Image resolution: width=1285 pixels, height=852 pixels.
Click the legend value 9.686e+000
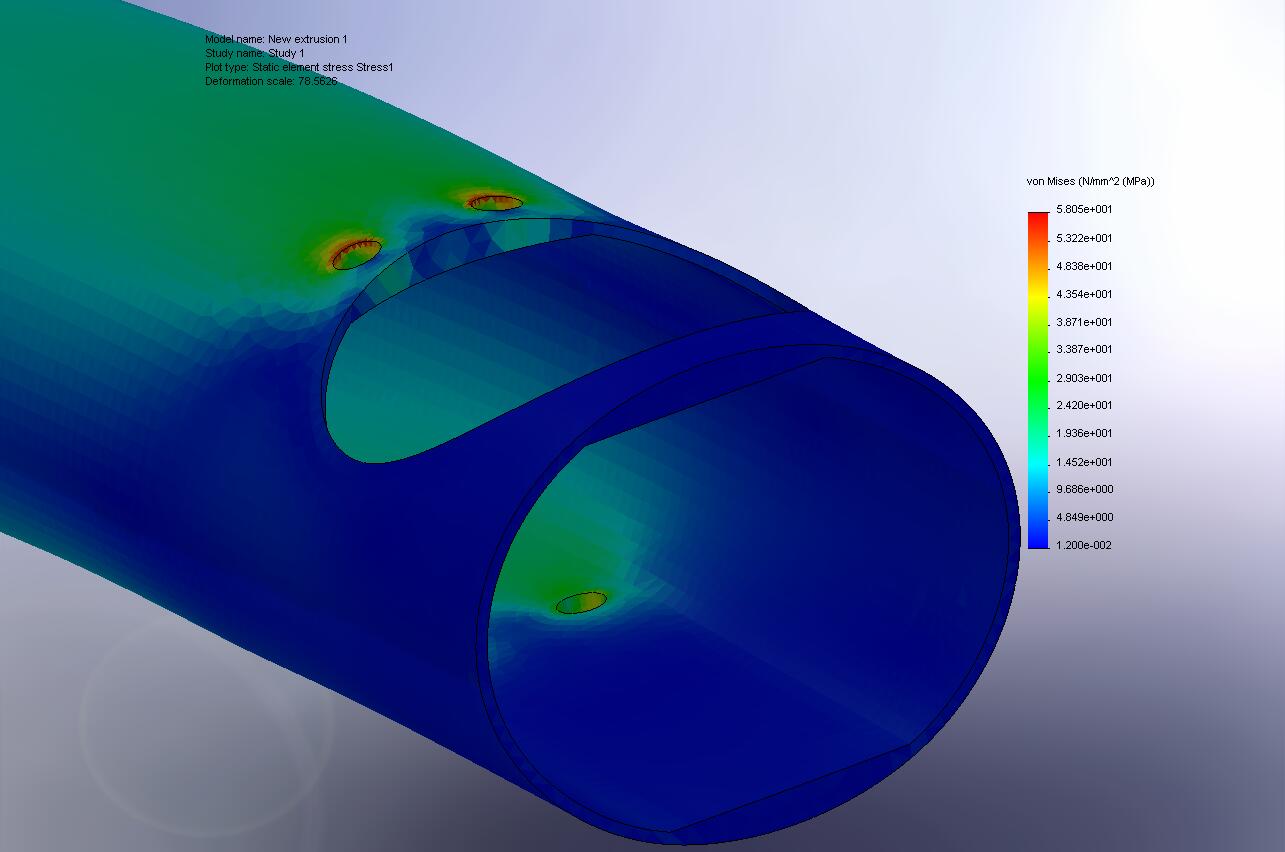(1084, 489)
